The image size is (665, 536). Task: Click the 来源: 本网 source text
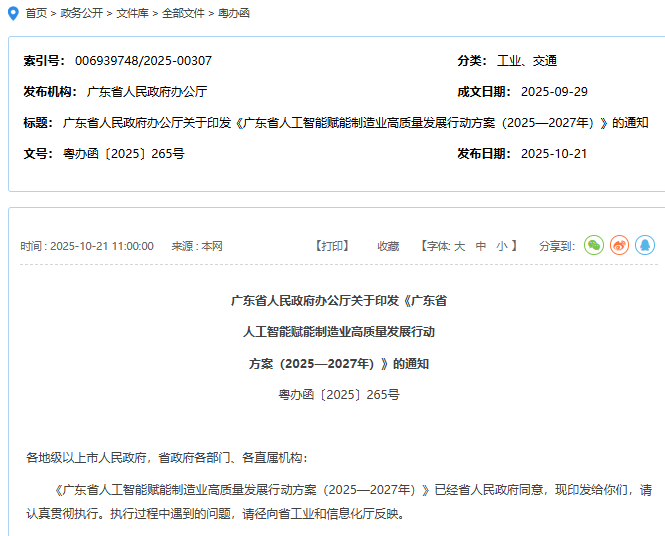[x=197, y=246]
